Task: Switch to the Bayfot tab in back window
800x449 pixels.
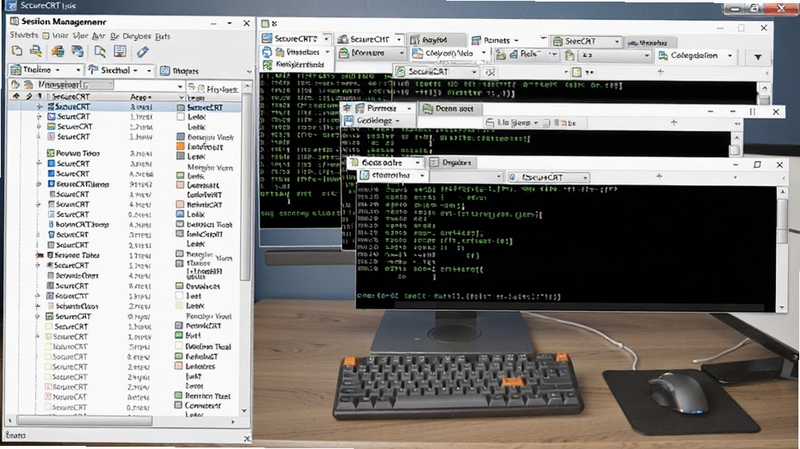Action: (436, 39)
